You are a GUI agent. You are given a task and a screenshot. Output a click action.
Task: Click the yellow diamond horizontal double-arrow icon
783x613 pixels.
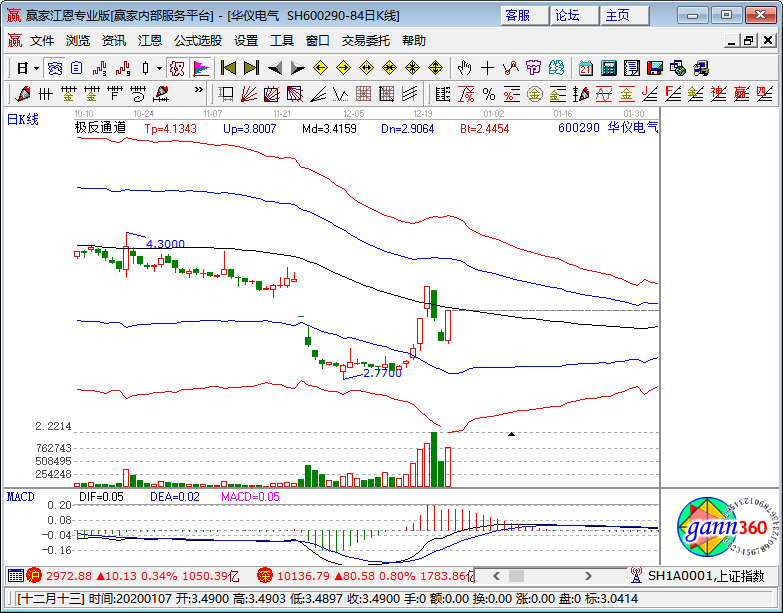[x=367, y=68]
